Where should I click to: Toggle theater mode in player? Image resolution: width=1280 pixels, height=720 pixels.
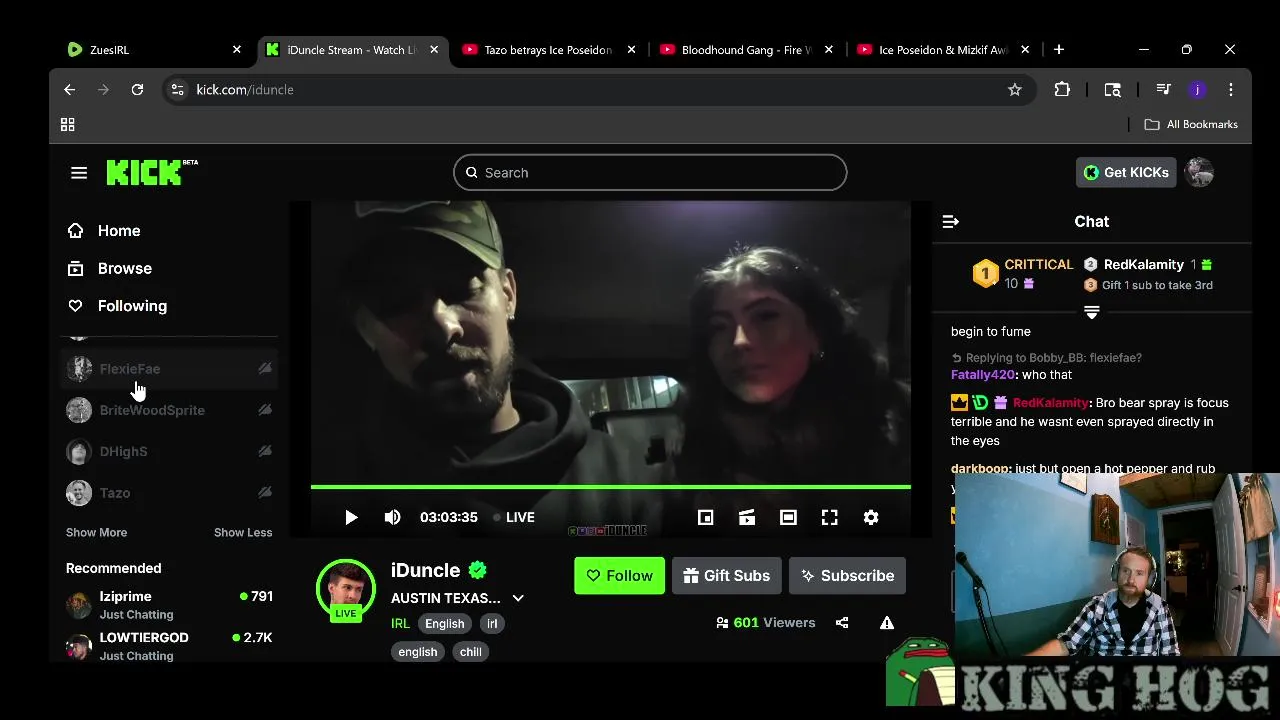(x=788, y=517)
